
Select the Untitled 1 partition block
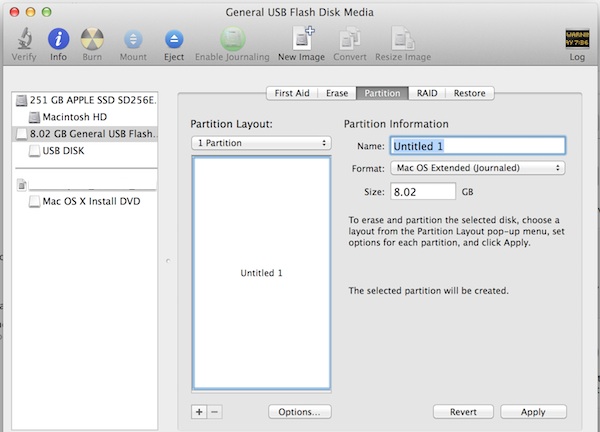(x=261, y=273)
